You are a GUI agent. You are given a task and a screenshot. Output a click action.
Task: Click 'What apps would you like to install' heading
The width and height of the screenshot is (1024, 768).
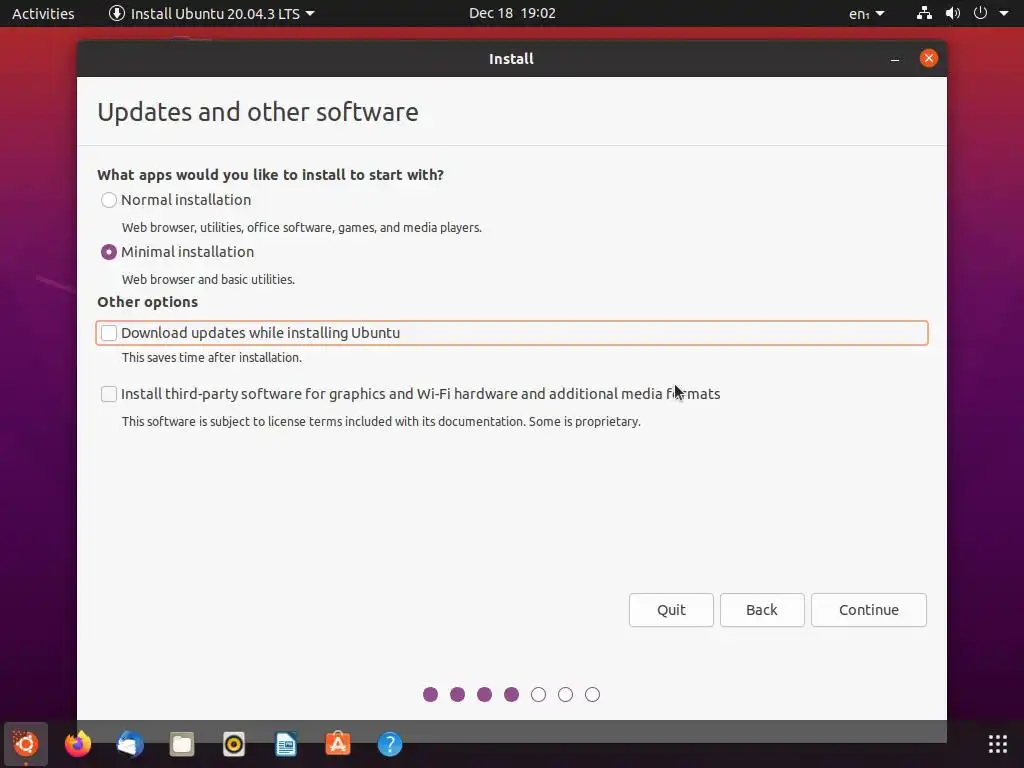(x=270, y=175)
